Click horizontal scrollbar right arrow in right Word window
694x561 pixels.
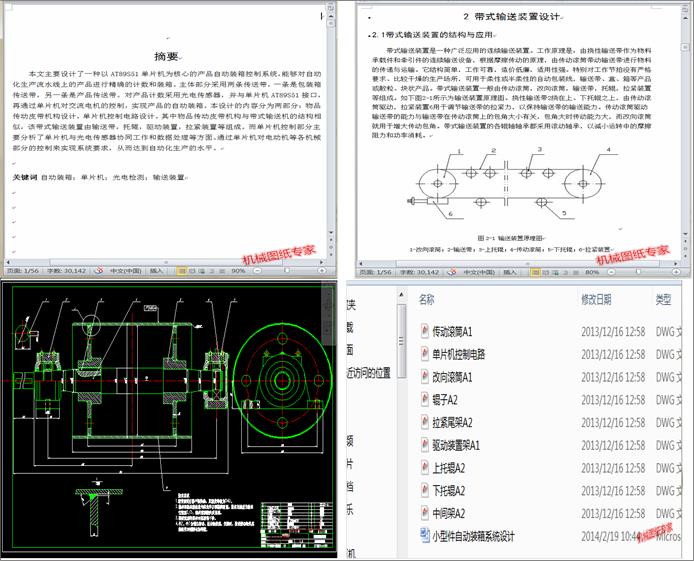click(x=676, y=263)
